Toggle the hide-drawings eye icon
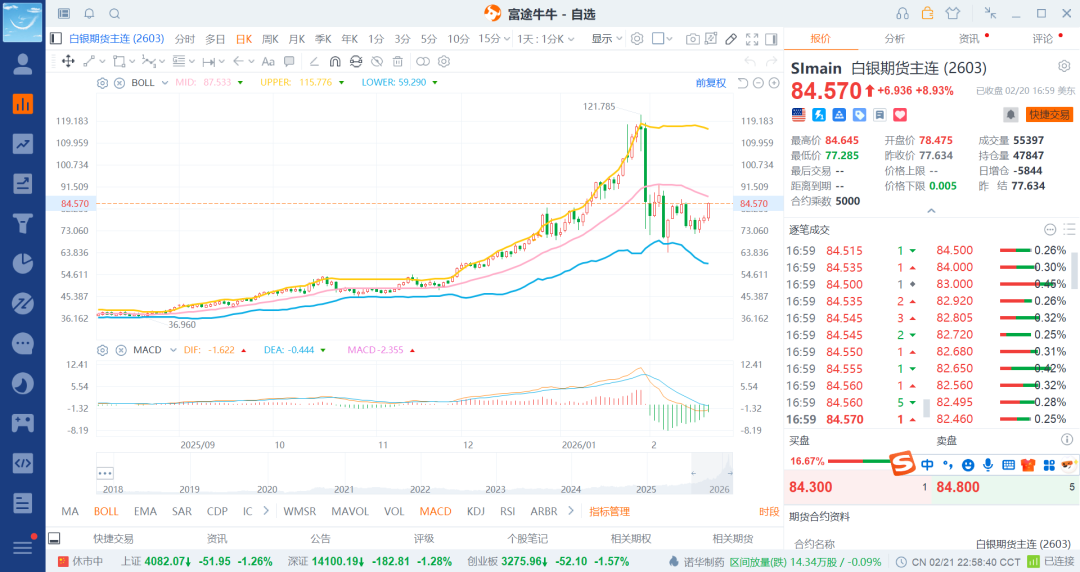 [379, 61]
